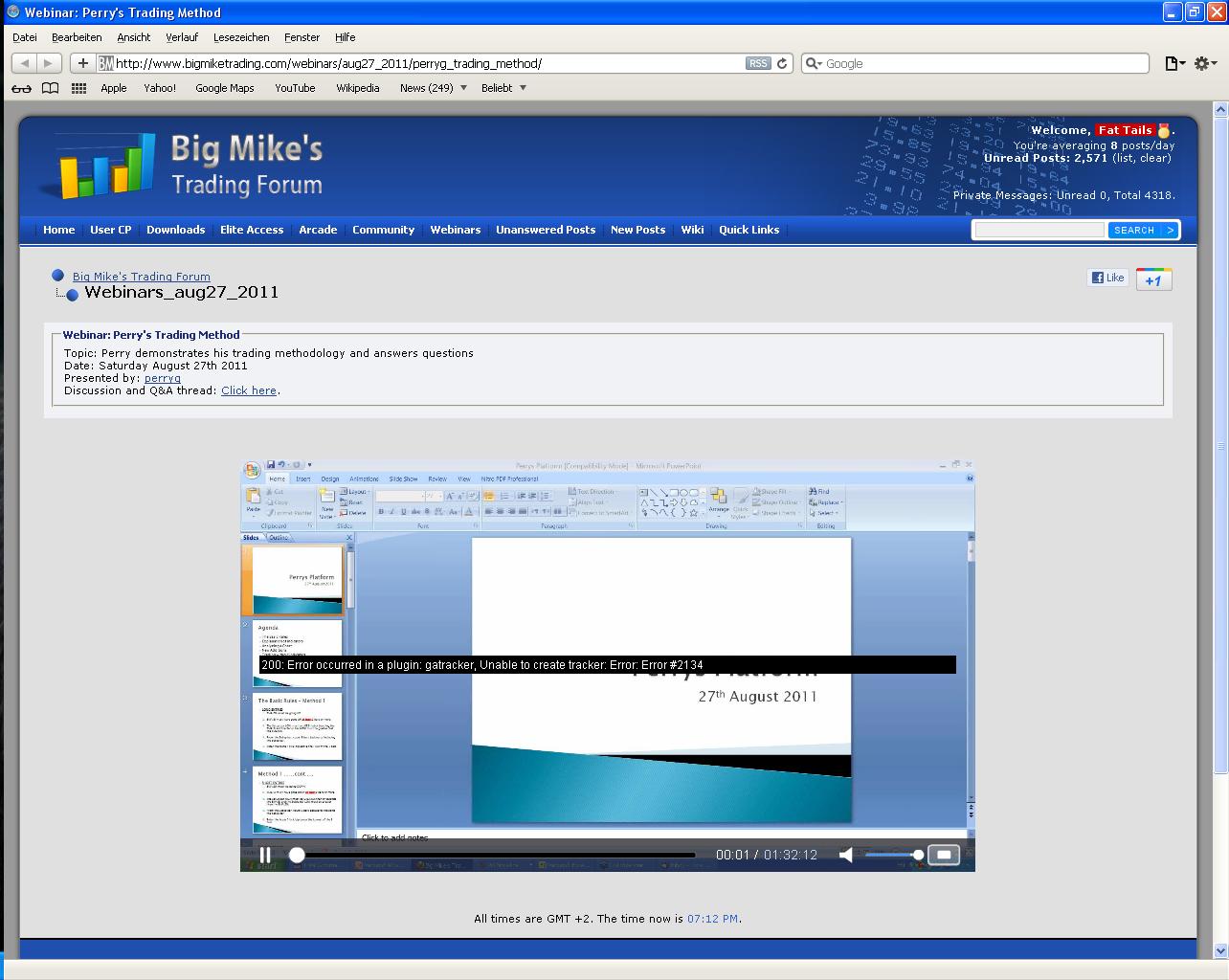This screenshot has height=980, width=1229.
Task: Show Top Sites using the grid icon
Action: pyautogui.click(x=78, y=88)
